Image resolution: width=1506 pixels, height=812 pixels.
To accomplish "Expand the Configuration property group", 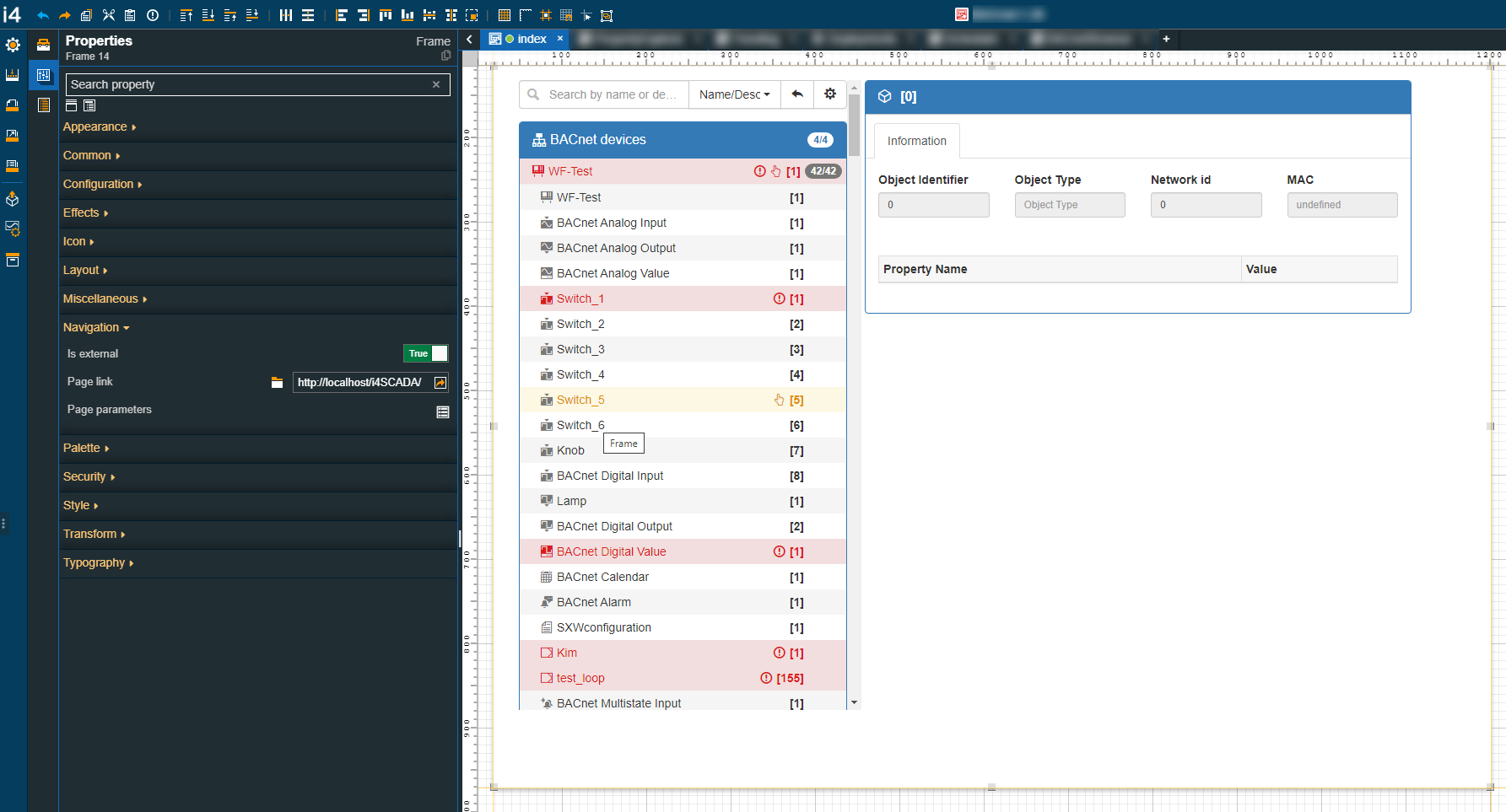I will click(x=103, y=184).
